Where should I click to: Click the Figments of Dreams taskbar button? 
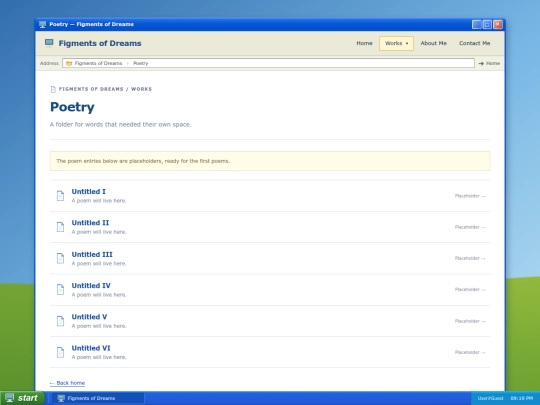click(98, 398)
